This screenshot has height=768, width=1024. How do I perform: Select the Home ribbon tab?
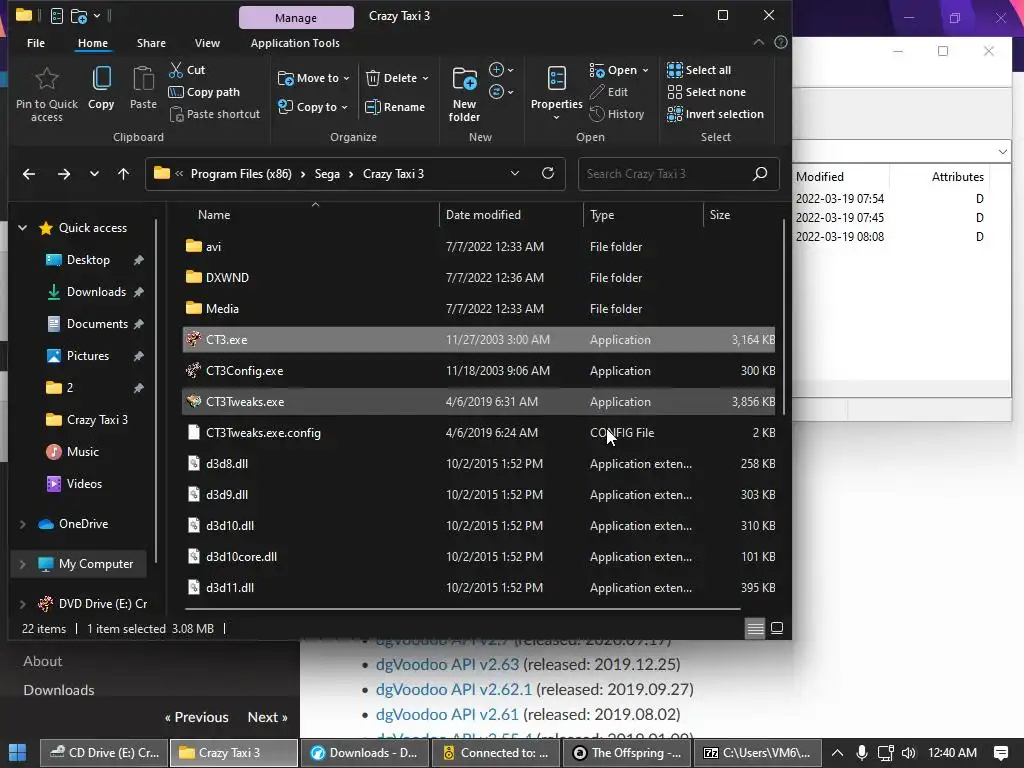[x=93, y=43]
